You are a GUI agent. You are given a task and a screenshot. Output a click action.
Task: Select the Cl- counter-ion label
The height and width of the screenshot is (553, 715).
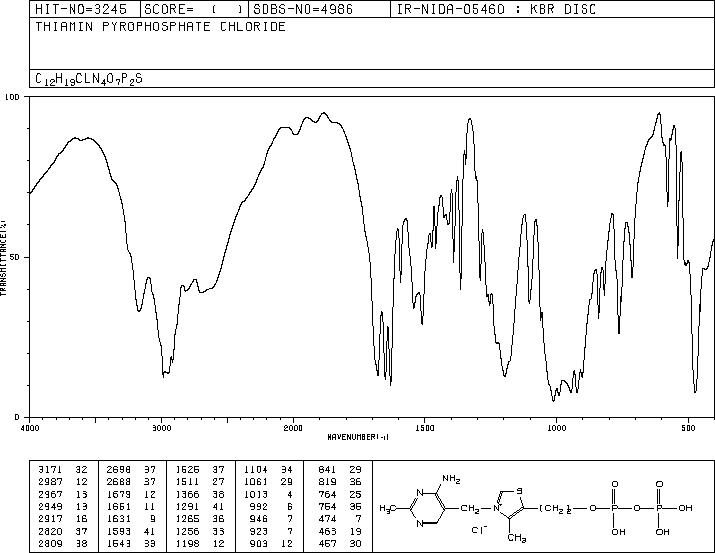click(480, 530)
